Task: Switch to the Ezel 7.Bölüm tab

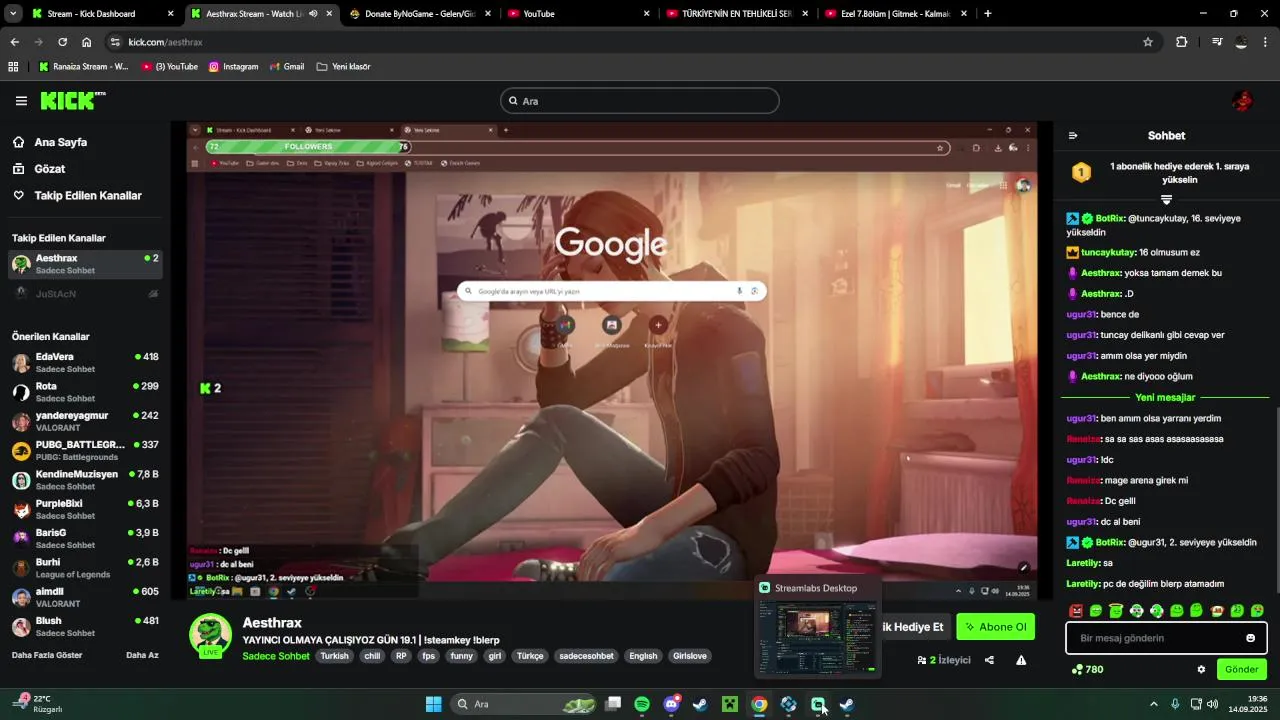Action: click(x=896, y=14)
